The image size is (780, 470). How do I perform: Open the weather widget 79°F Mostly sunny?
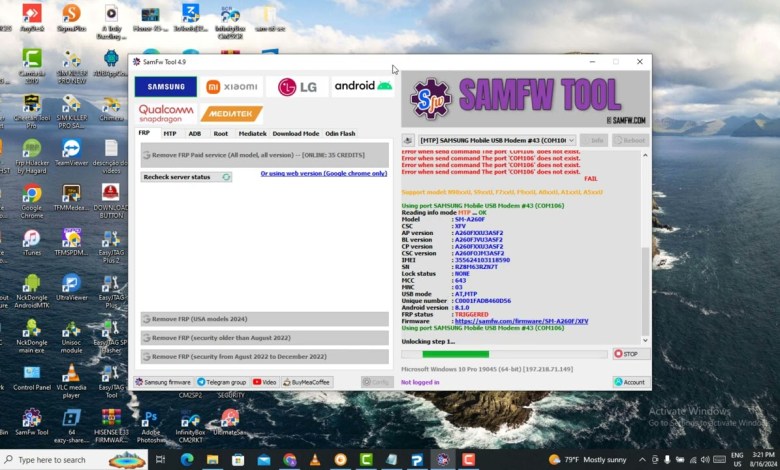point(589,460)
